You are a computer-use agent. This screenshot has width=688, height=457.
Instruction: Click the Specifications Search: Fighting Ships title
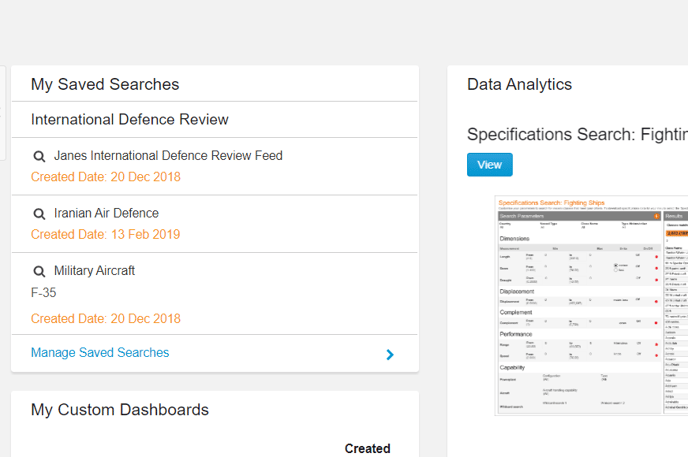[577, 134]
